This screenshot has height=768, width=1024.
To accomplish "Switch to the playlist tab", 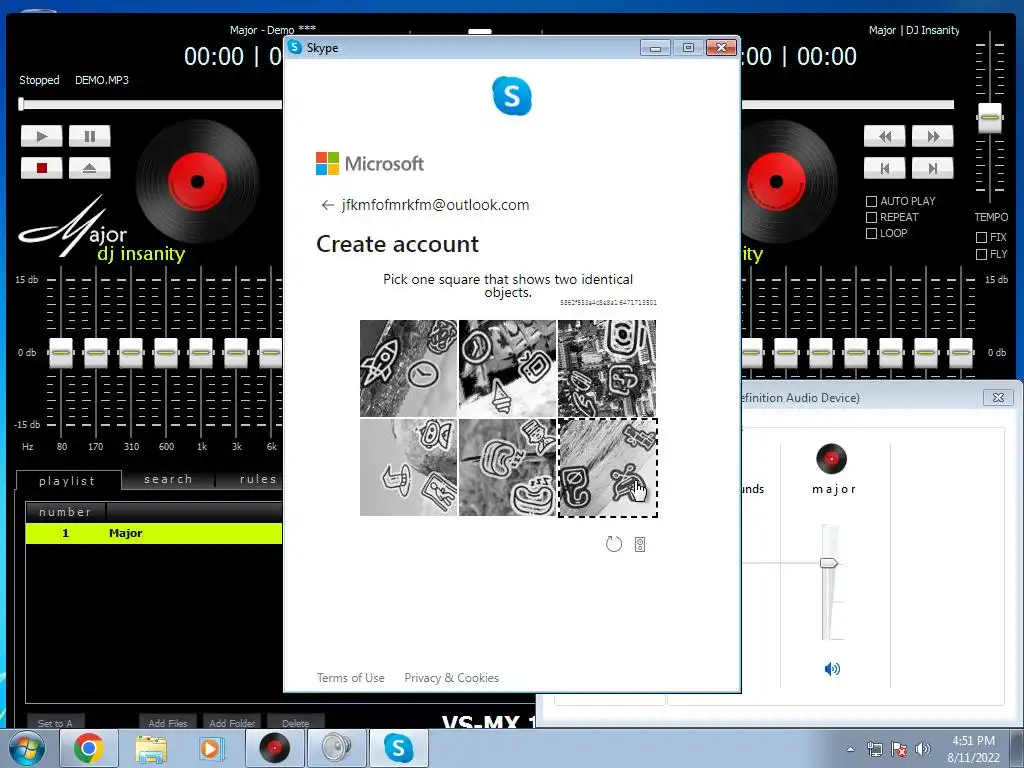I will (x=68, y=481).
